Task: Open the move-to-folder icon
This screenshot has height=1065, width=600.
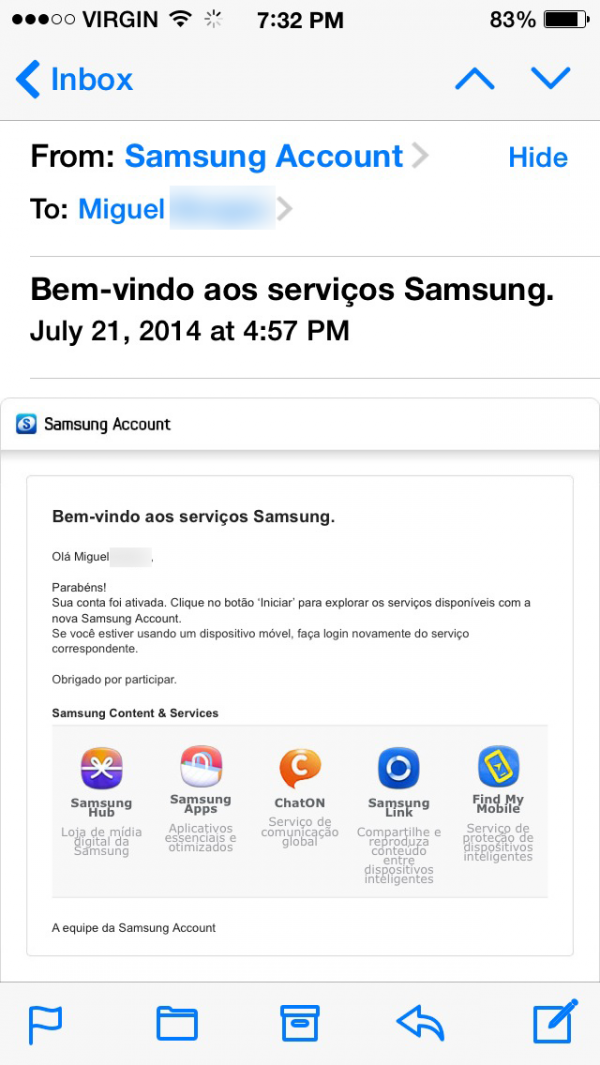Action: pyautogui.click(x=177, y=1024)
